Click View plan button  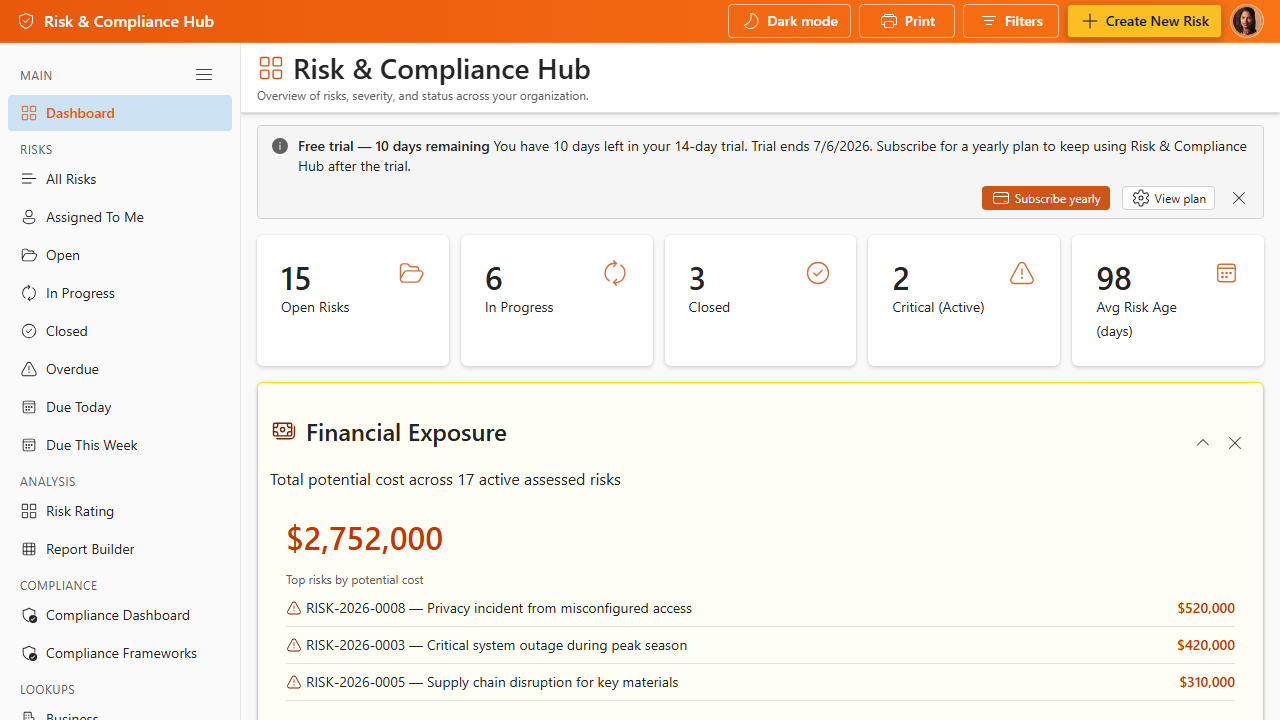click(1168, 198)
